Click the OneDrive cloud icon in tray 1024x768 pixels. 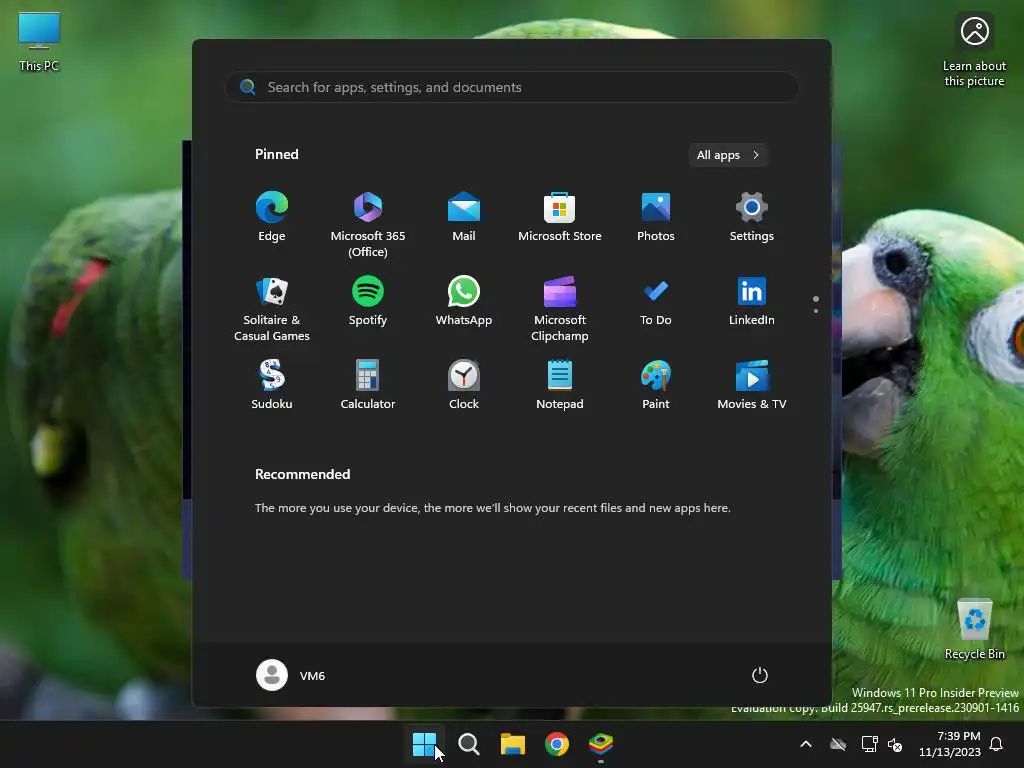[838, 744]
